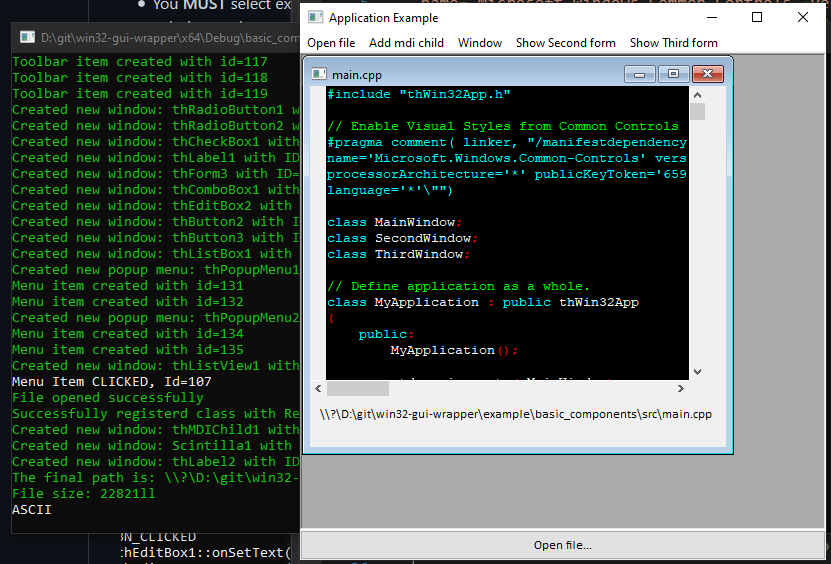Click 'Show Third form' menu item
The height and width of the screenshot is (564, 831).
pos(673,43)
